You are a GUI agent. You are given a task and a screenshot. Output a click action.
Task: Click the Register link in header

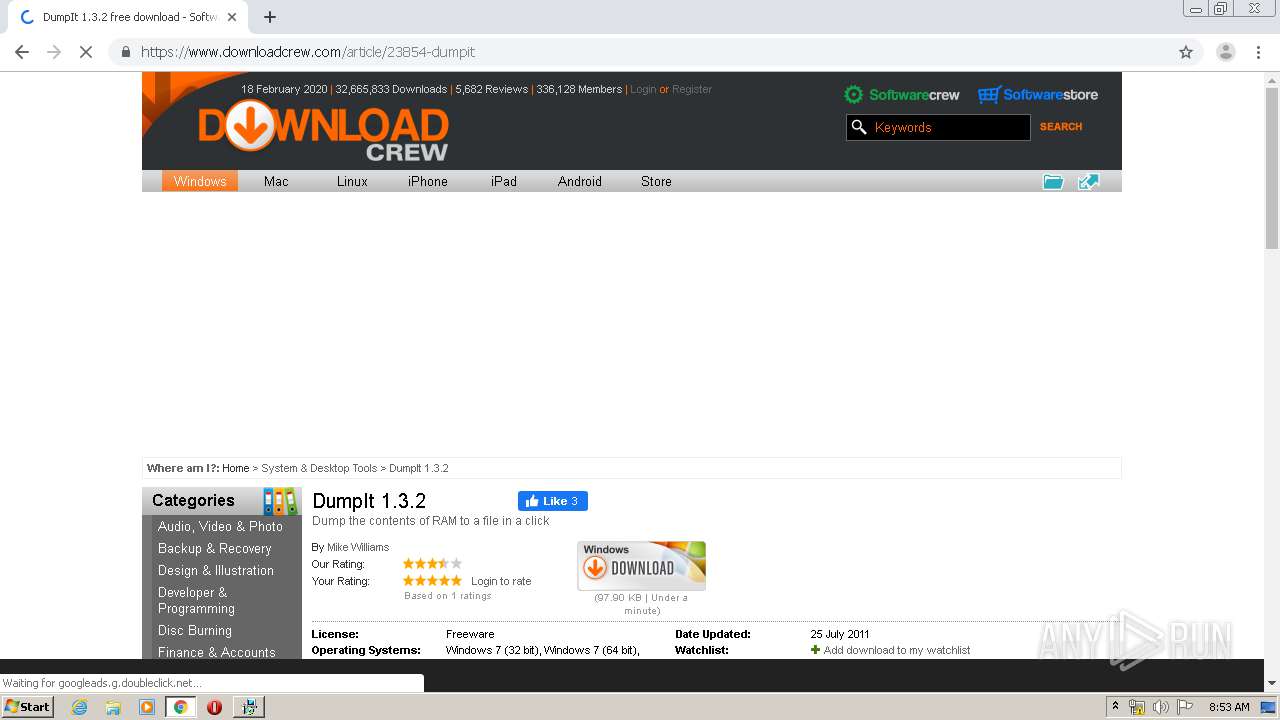(x=692, y=89)
